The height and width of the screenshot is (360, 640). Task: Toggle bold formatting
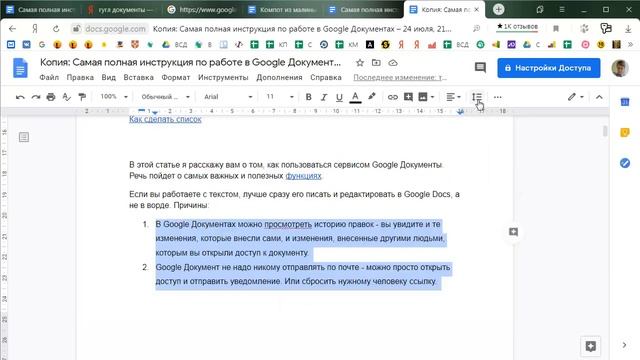[x=309, y=97]
